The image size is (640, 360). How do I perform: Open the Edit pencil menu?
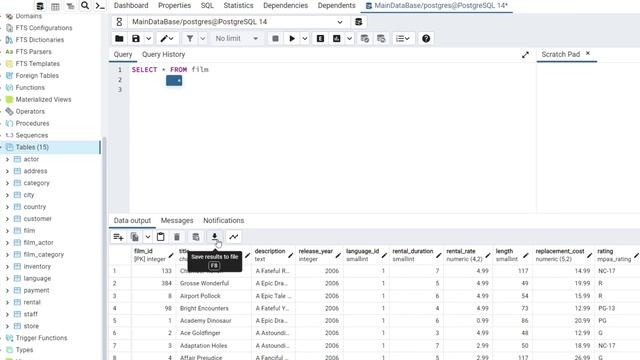point(167,38)
